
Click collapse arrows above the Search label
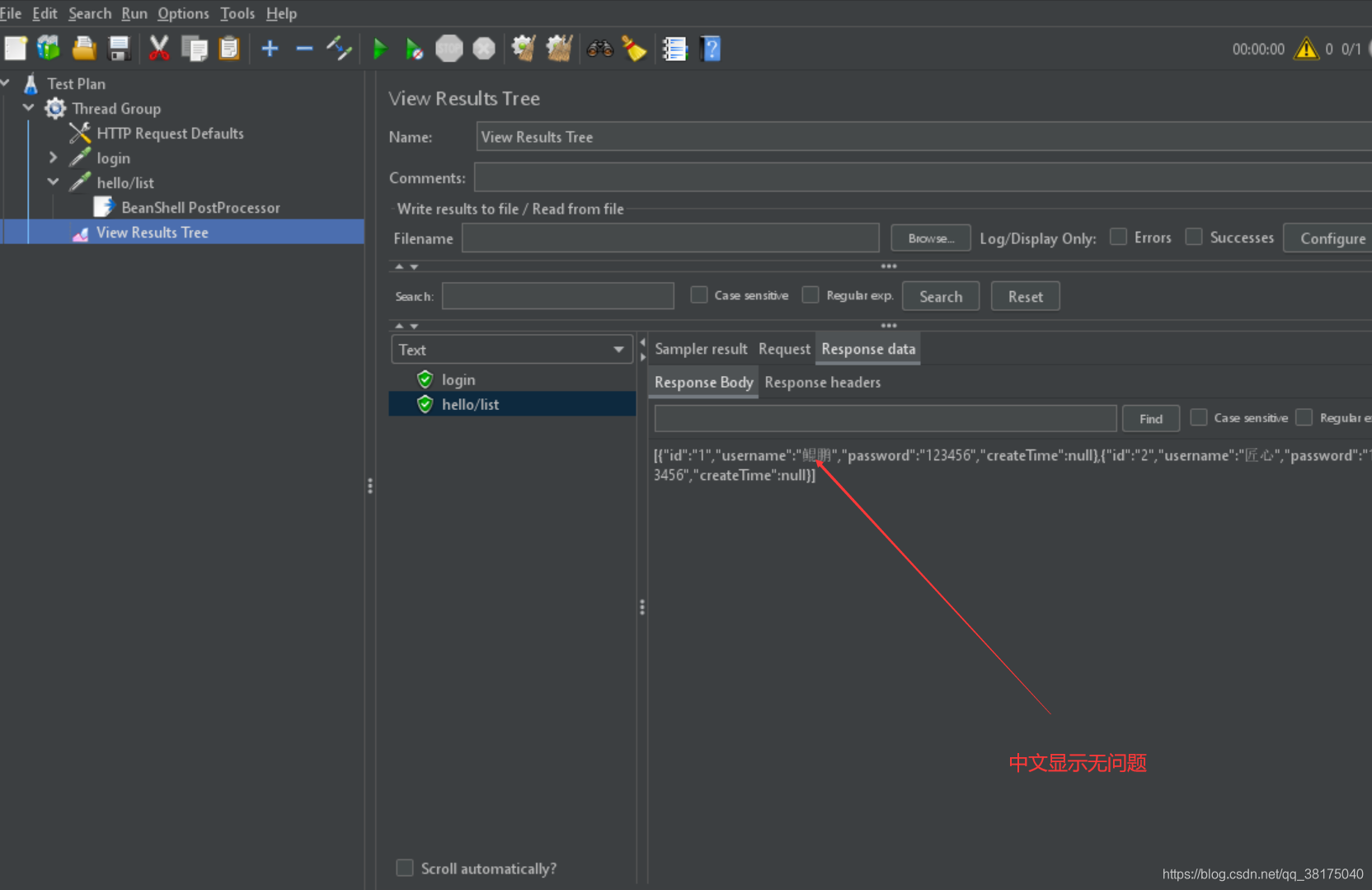coord(406,266)
